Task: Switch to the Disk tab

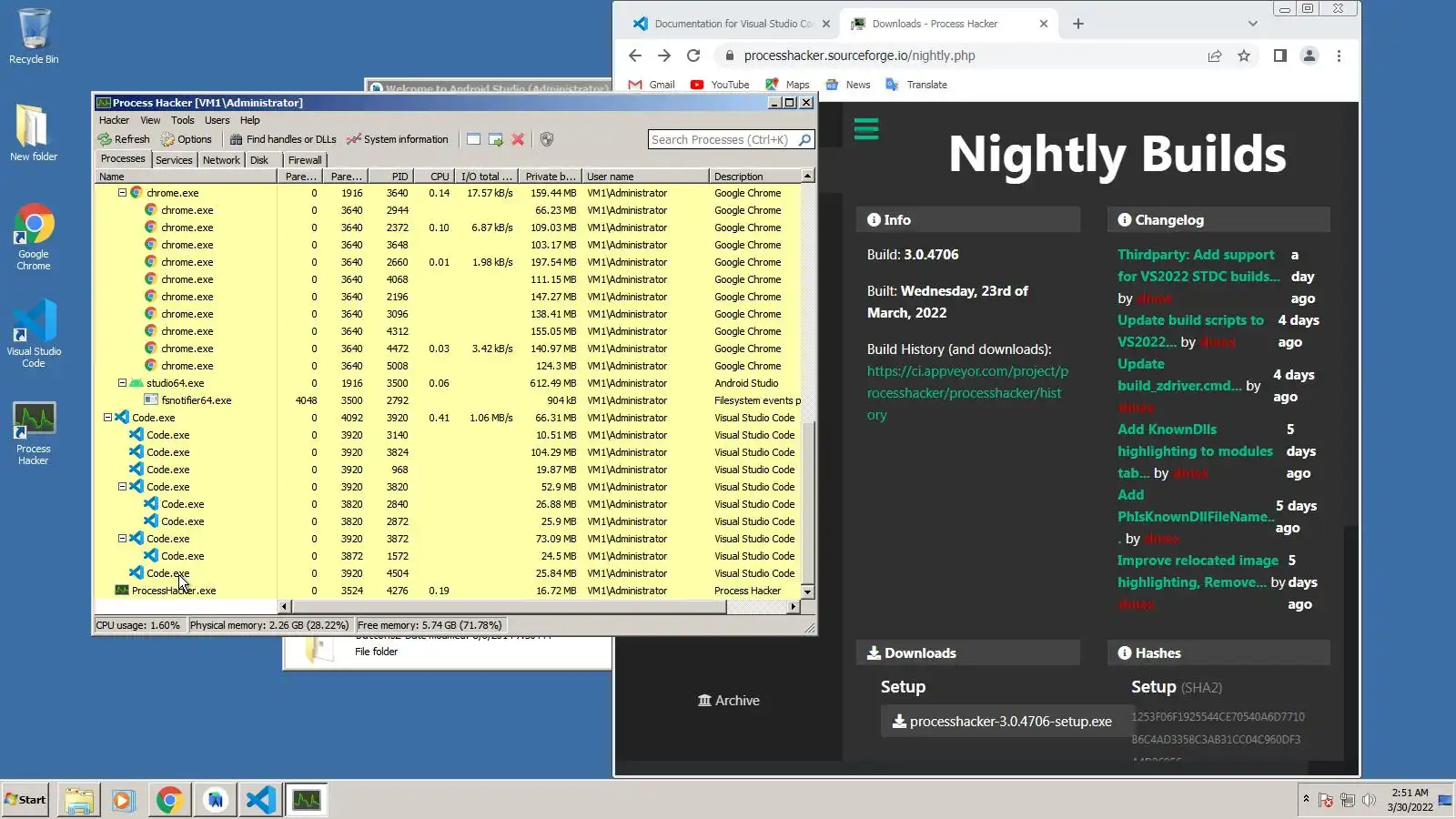Action: pyautogui.click(x=259, y=160)
